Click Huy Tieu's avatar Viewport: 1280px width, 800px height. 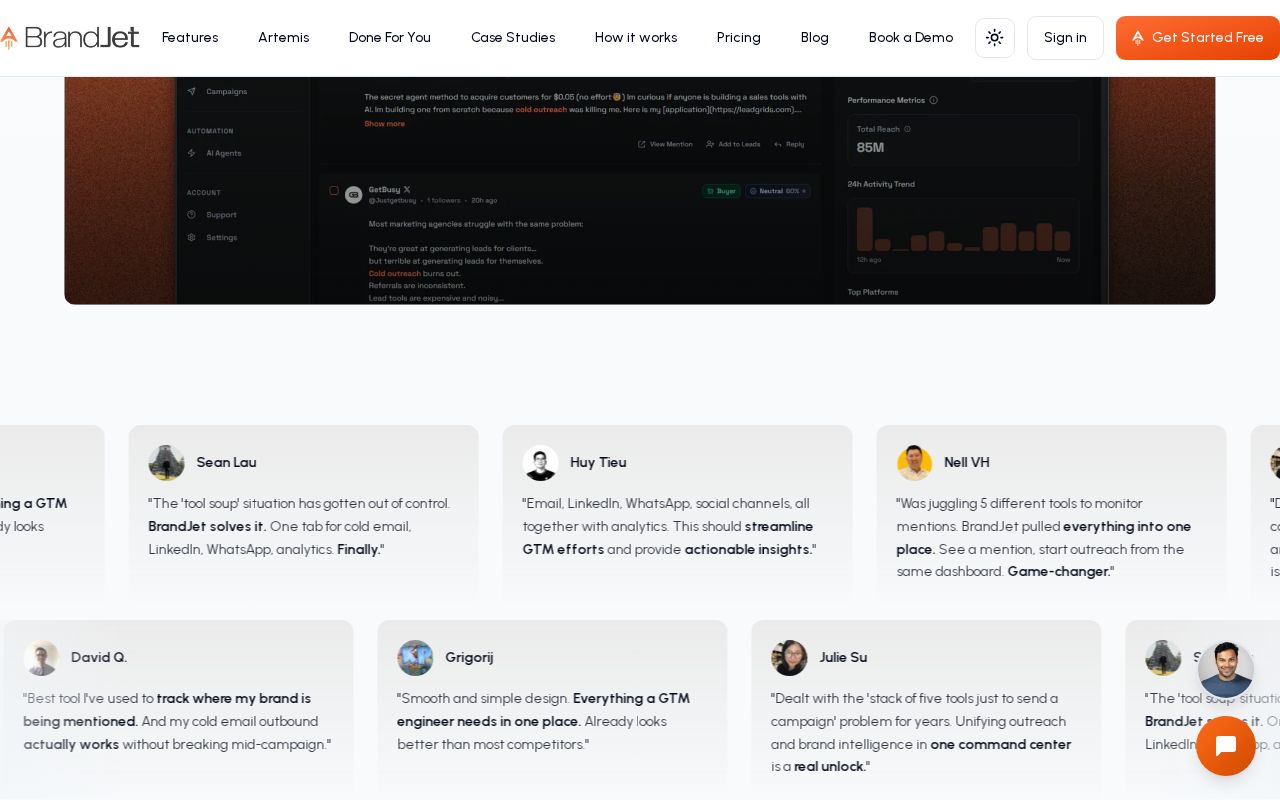[x=540, y=463]
